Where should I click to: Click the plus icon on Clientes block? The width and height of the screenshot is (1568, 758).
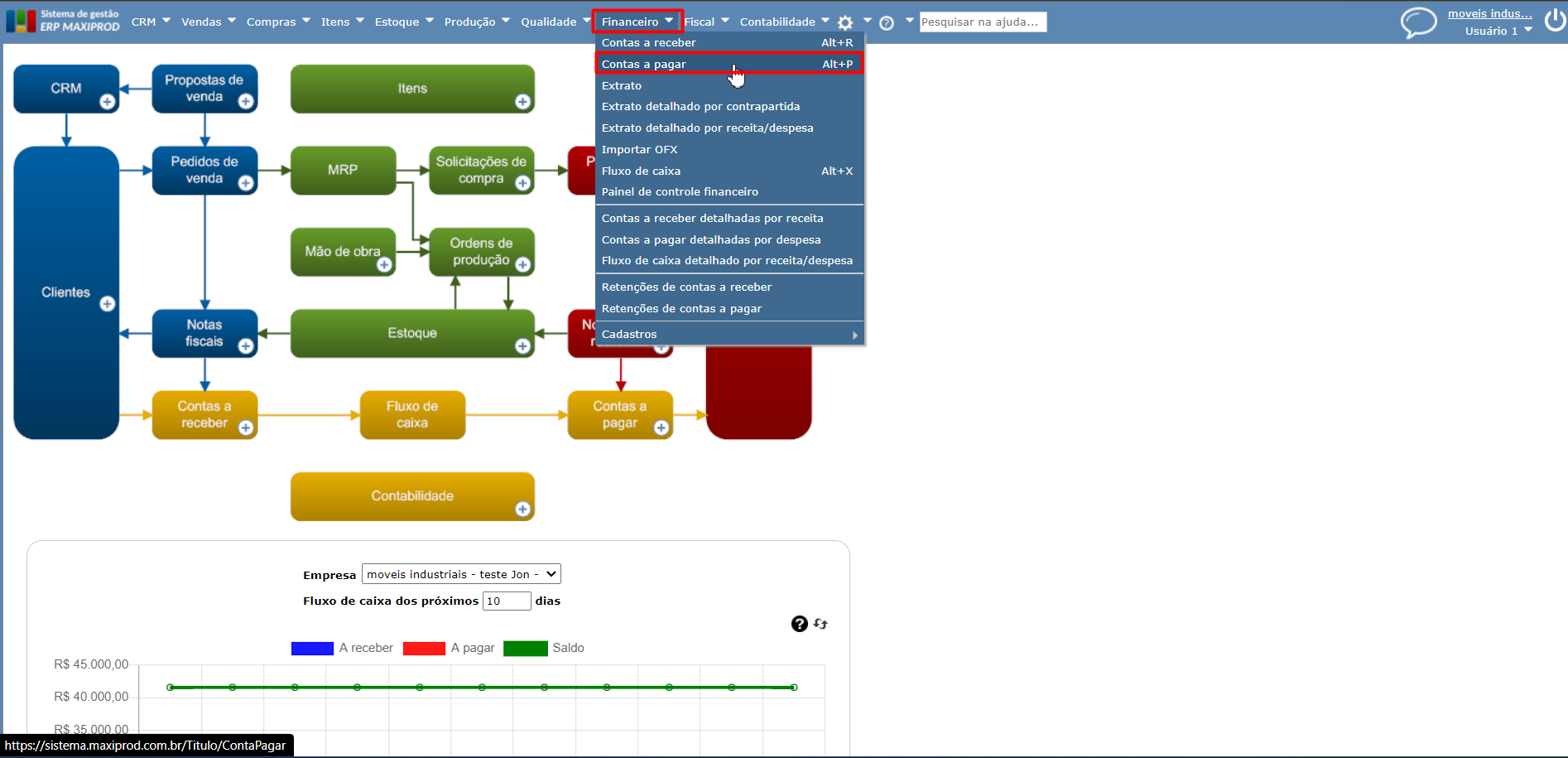tap(108, 304)
